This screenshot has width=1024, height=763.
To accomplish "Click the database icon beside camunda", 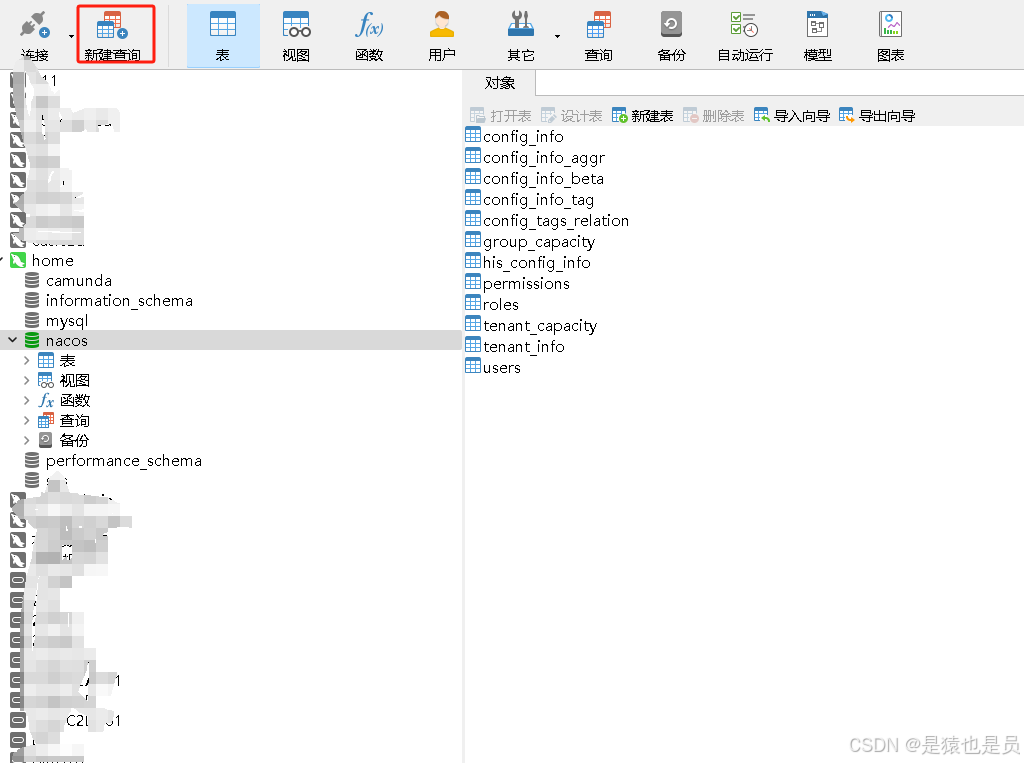I will 32,280.
